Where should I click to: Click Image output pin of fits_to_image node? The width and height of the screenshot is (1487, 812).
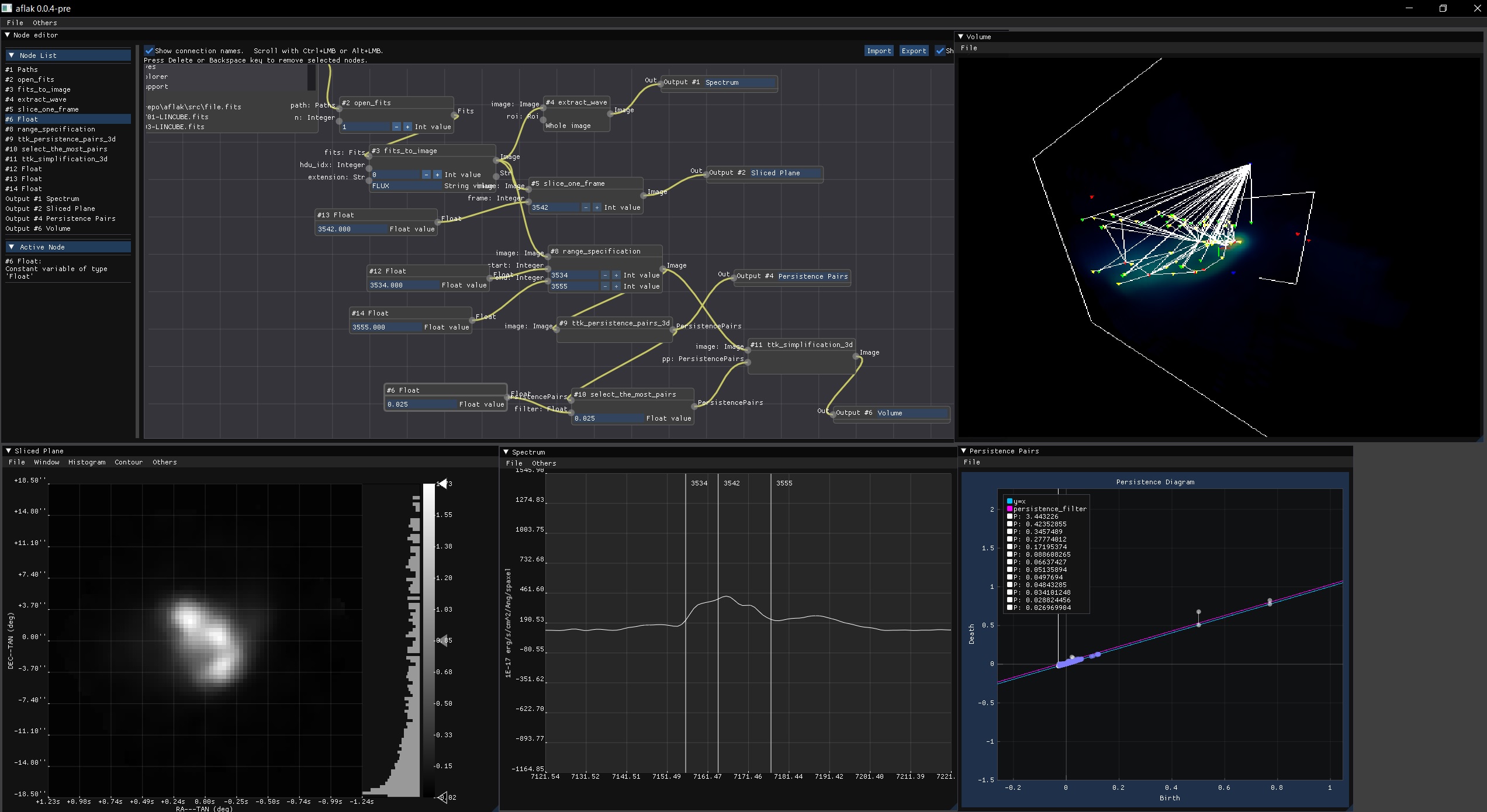coord(496,160)
